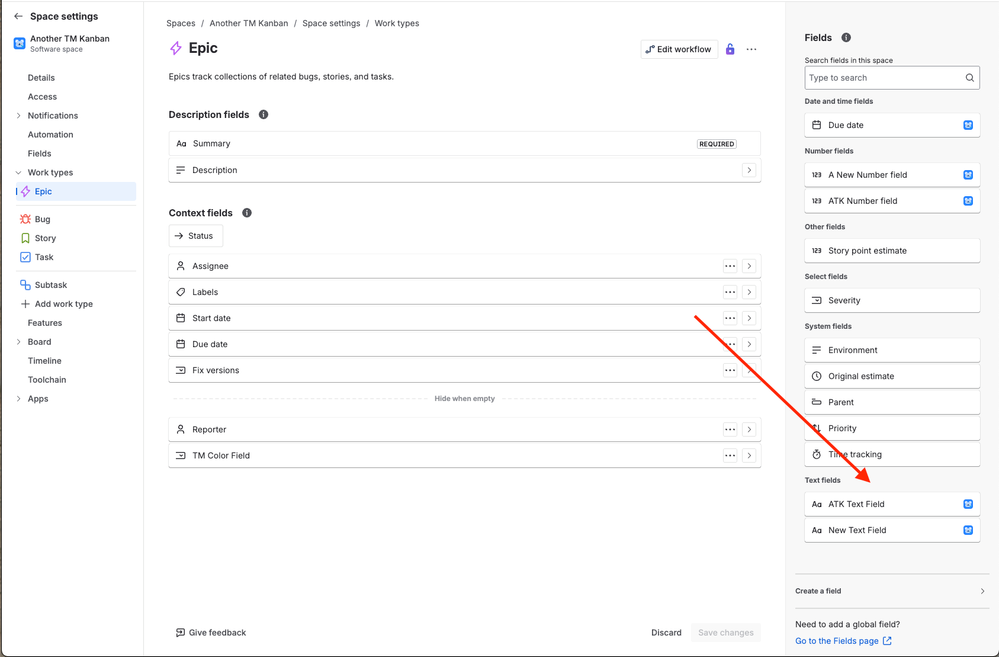Select the Parent system field
Screen dimensions: 999x657
coord(891,402)
